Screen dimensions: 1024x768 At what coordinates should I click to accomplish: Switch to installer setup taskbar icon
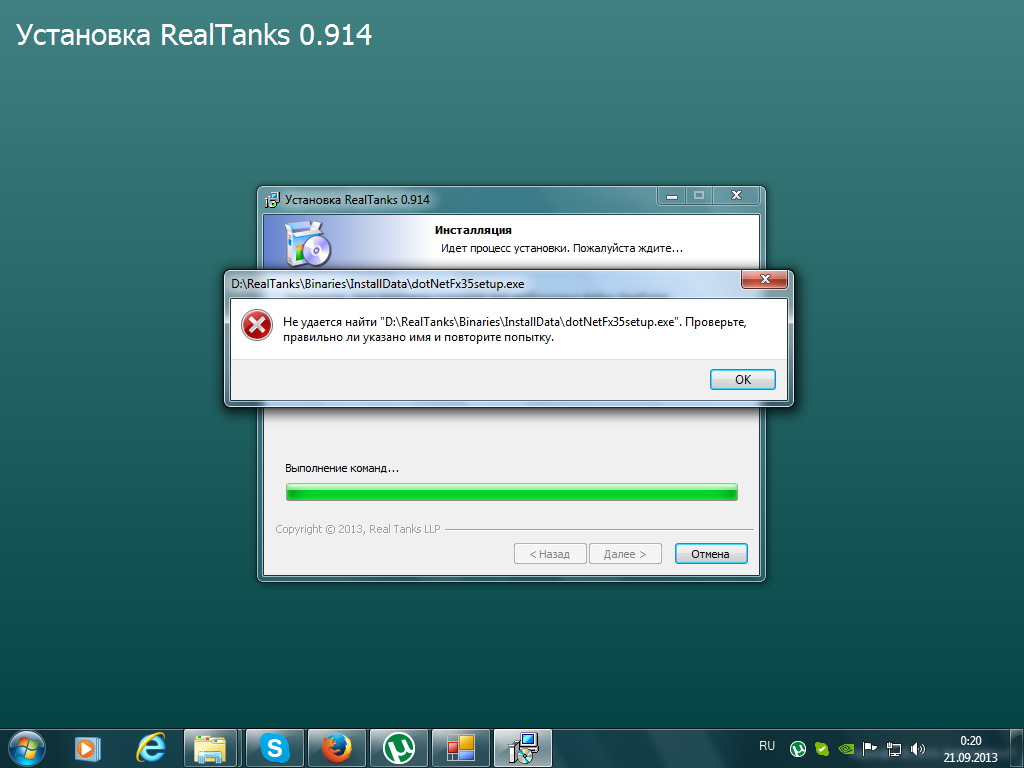[523, 748]
